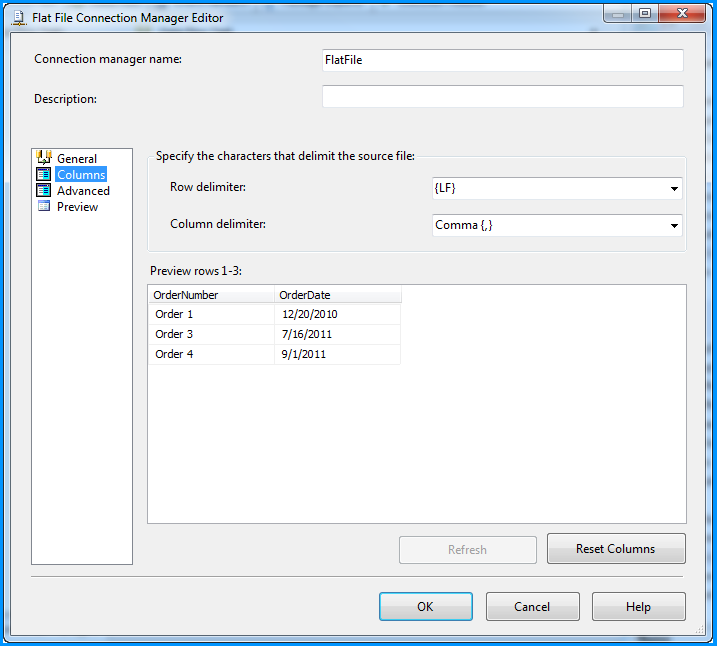Maximize the editor window
717x646 pixels.
click(x=645, y=14)
